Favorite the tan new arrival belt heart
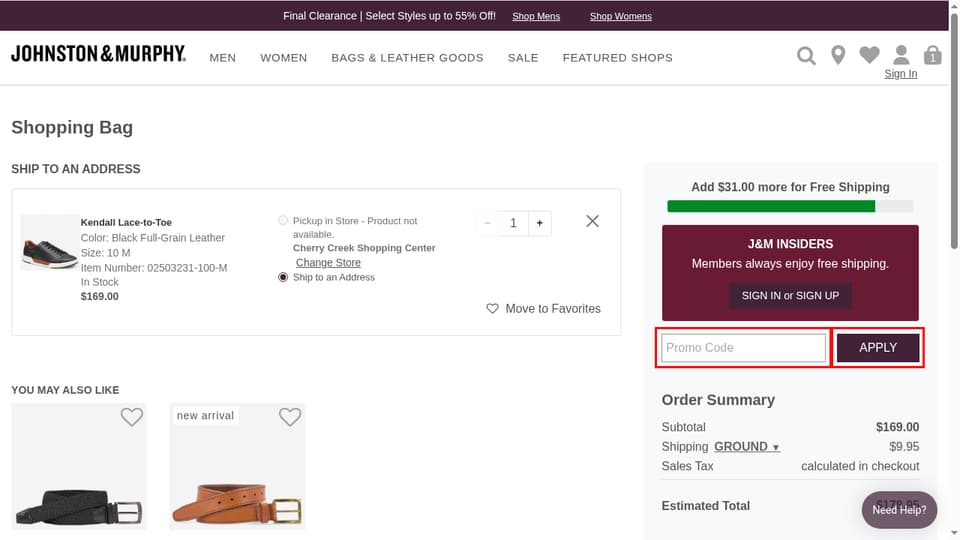Image resolution: width=960 pixels, height=540 pixels. pos(290,417)
